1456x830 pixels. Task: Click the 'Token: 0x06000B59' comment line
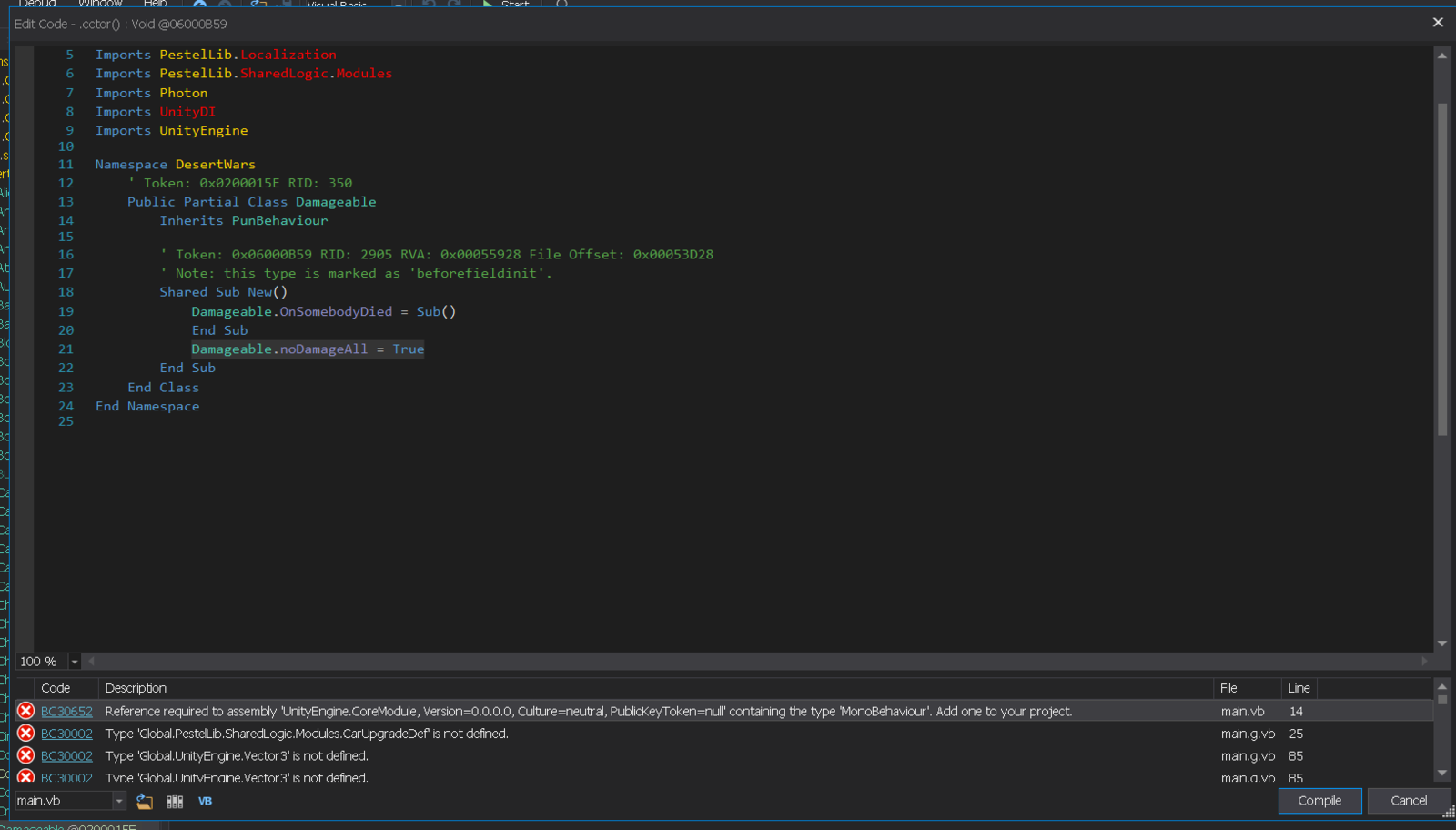click(x=437, y=255)
